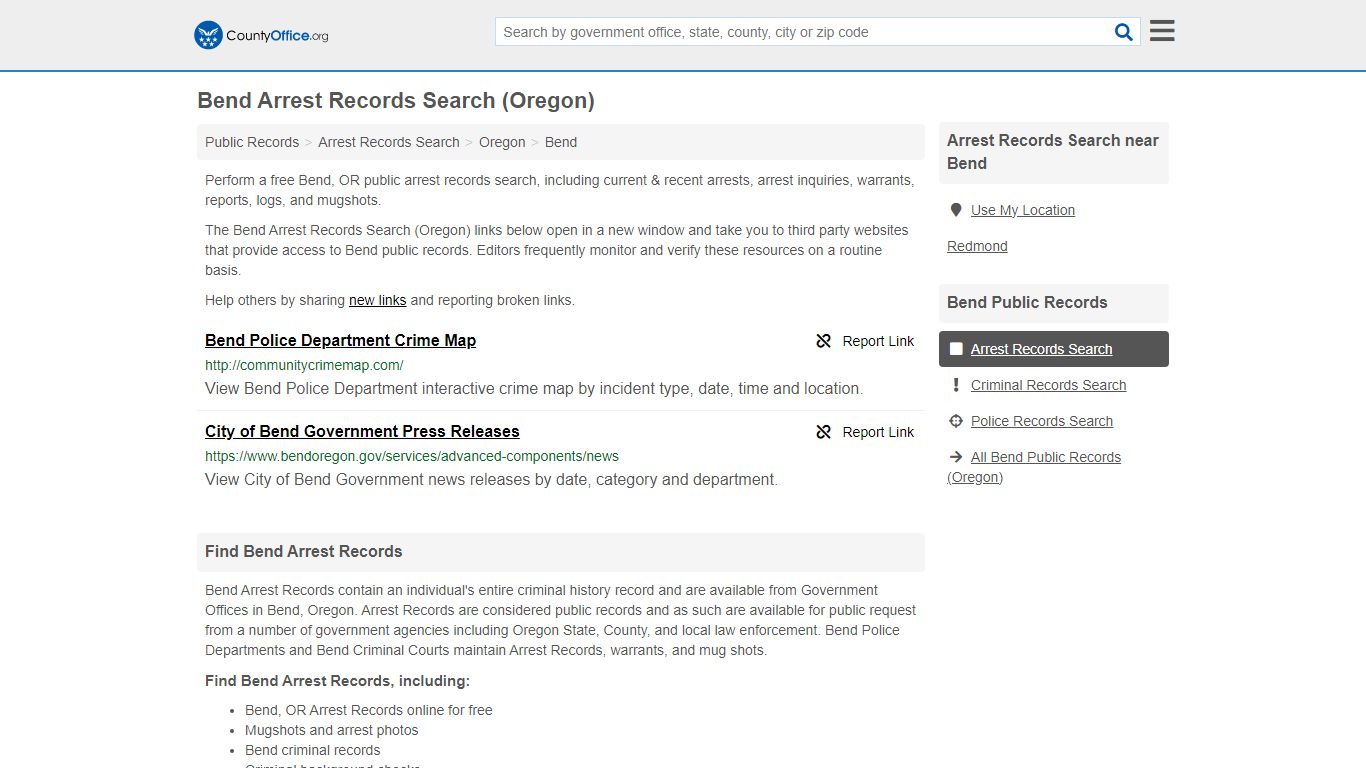Click 'Find Bend Arrest Records' section heading

coord(304,551)
